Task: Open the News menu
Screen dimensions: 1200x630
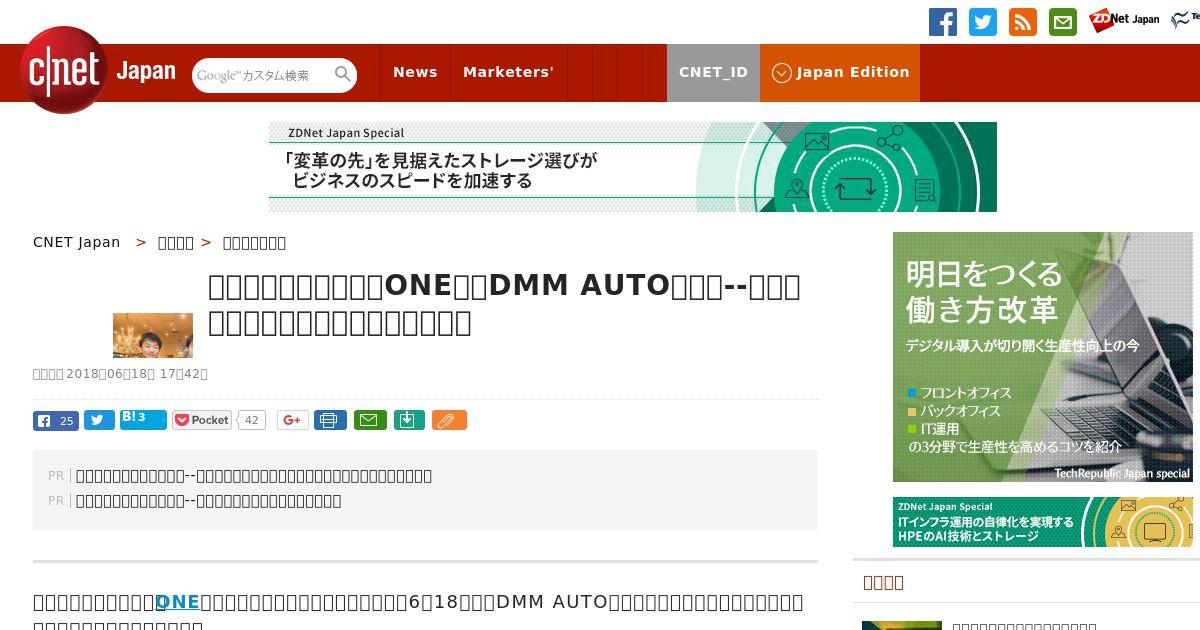Action: point(415,72)
